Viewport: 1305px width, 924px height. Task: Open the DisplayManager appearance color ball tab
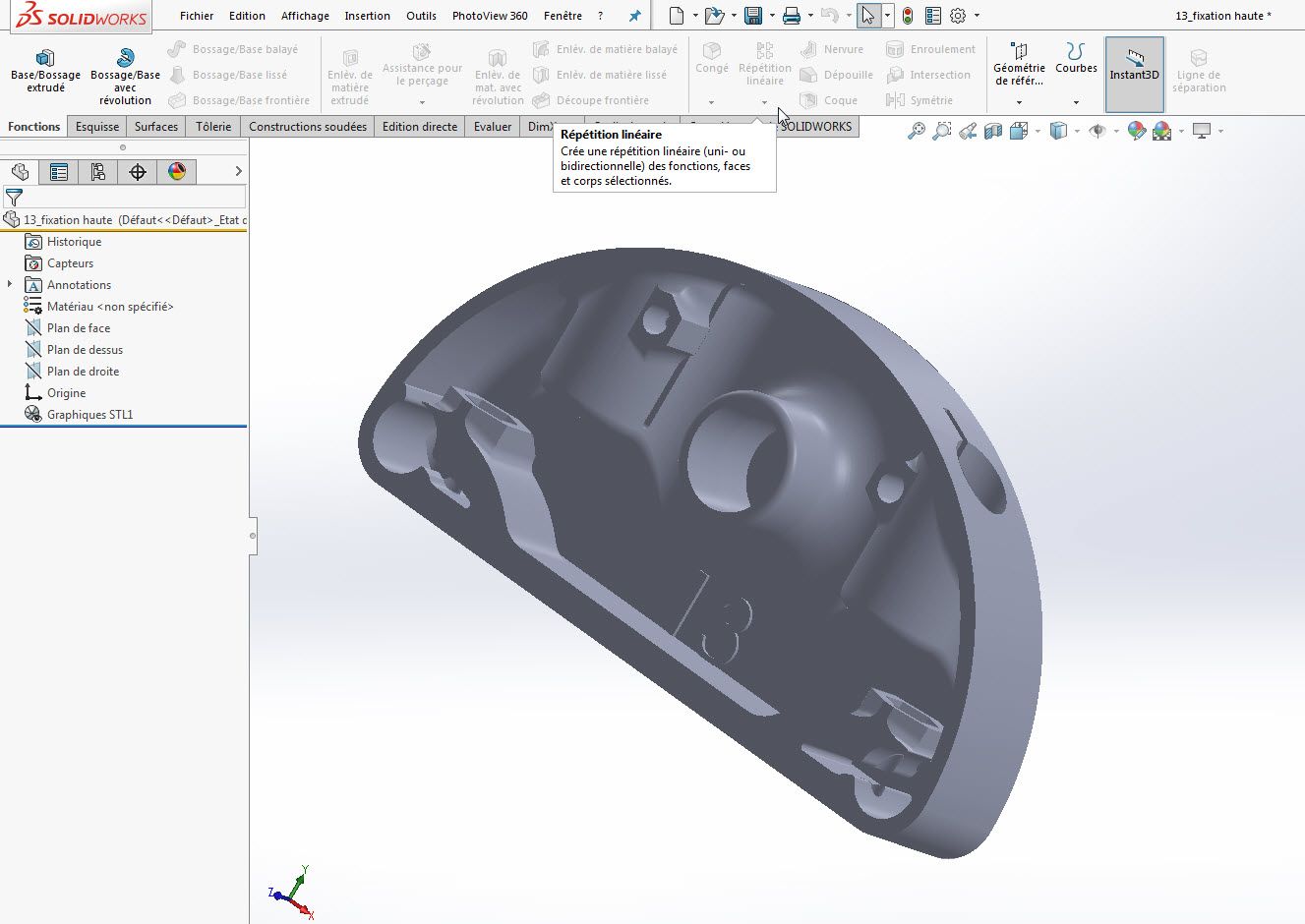click(177, 172)
